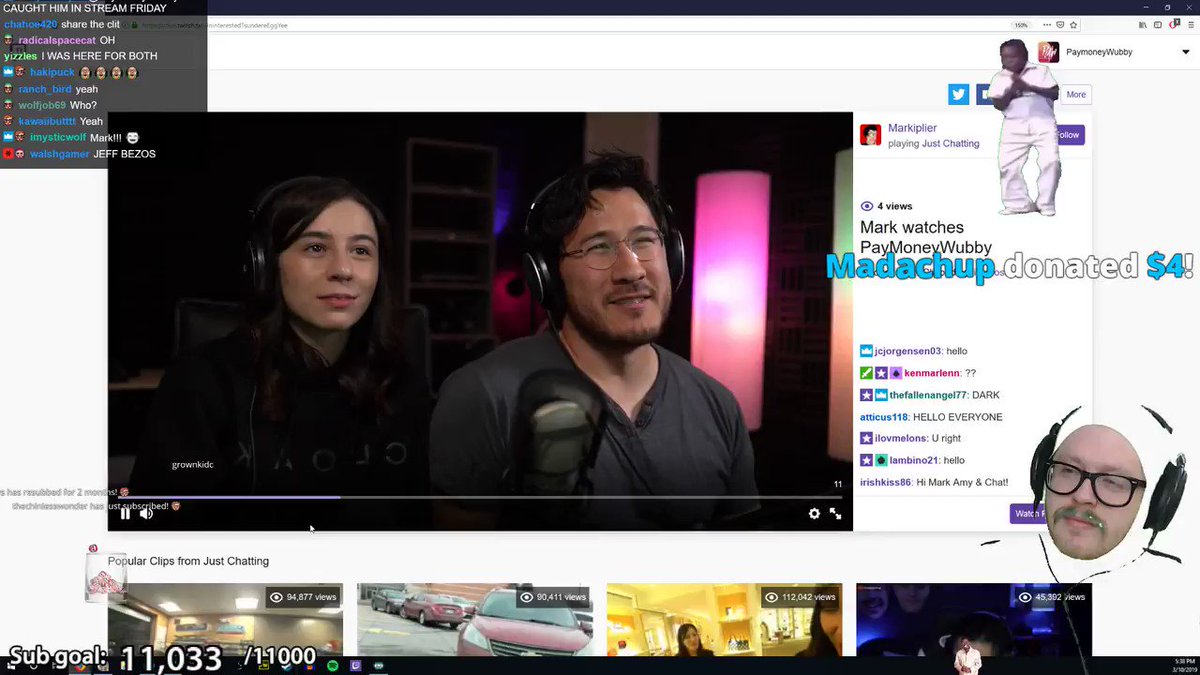Open the clip player settings gear

click(x=814, y=513)
